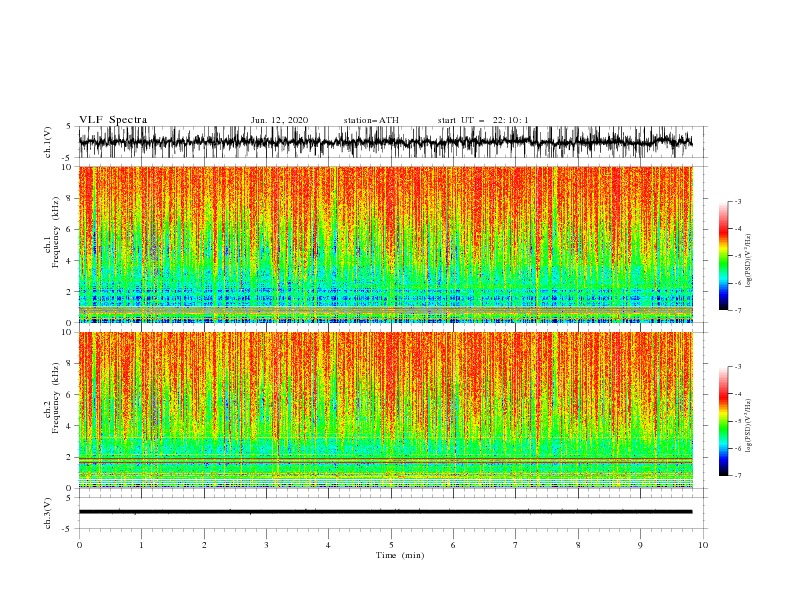Click the 5 minute tick label on the time axis
The width and height of the screenshot is (792, 612).
coord(391,545)
